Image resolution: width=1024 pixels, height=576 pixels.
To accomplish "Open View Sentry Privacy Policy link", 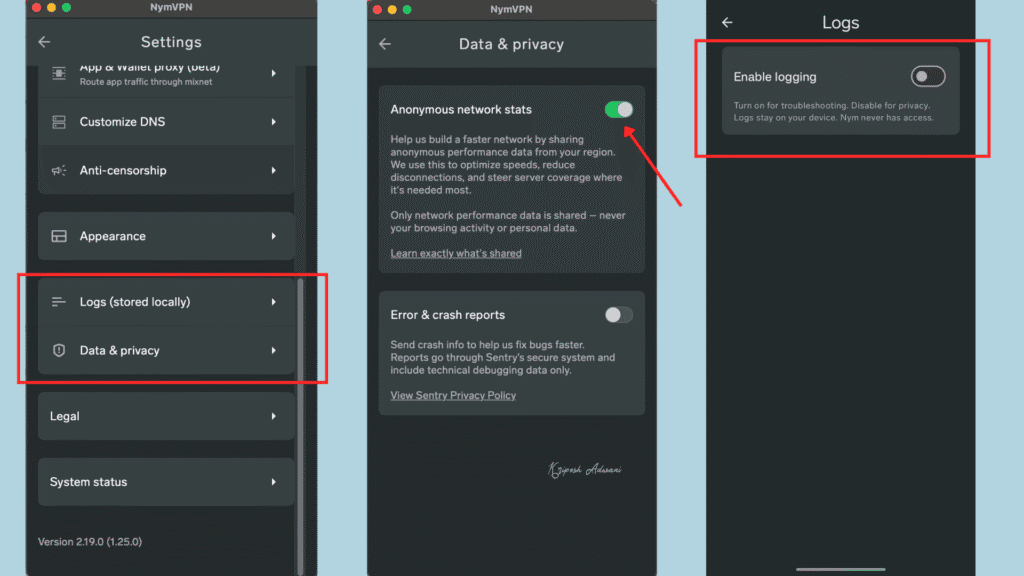I will 453,395.
